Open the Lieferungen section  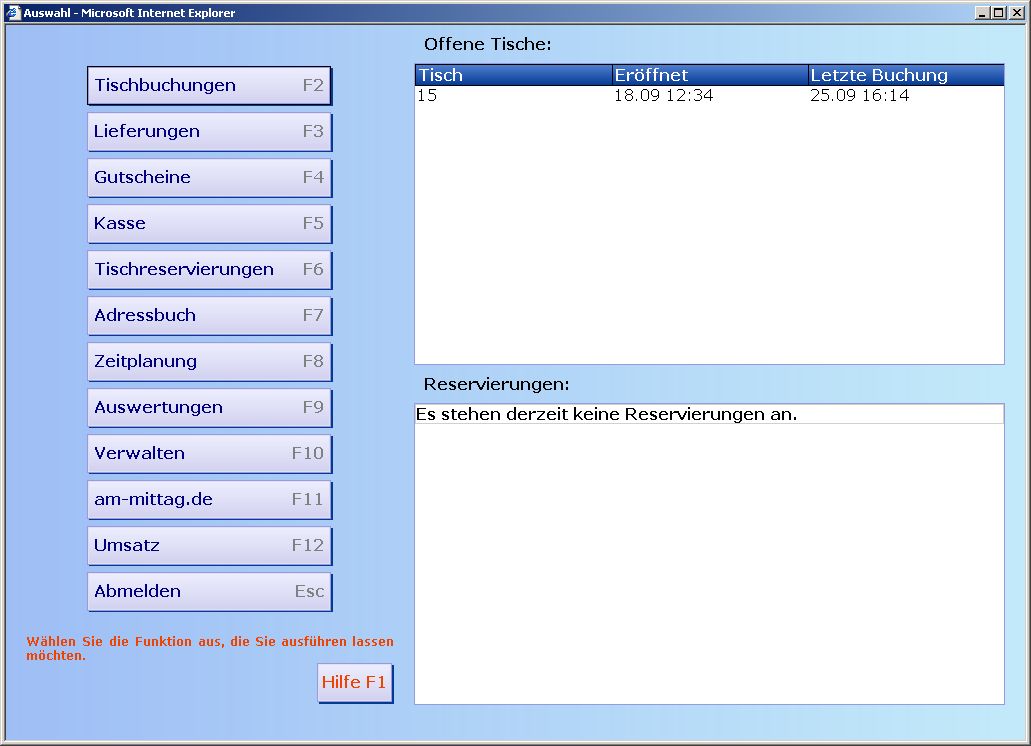click(209, 132)
